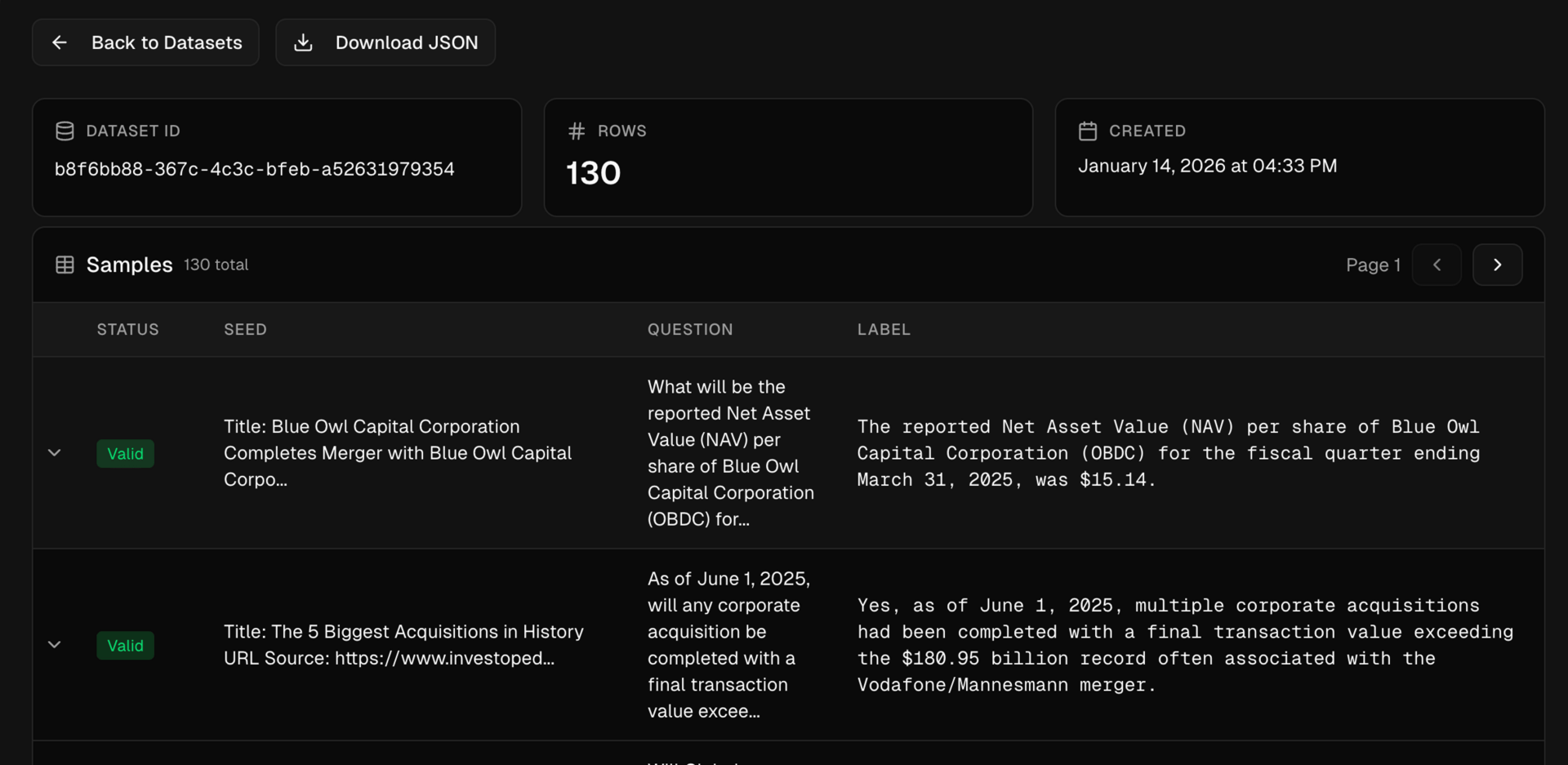1568x765 pixels.
Task: Select the created date January 14, 2026
Action: 1208,166
